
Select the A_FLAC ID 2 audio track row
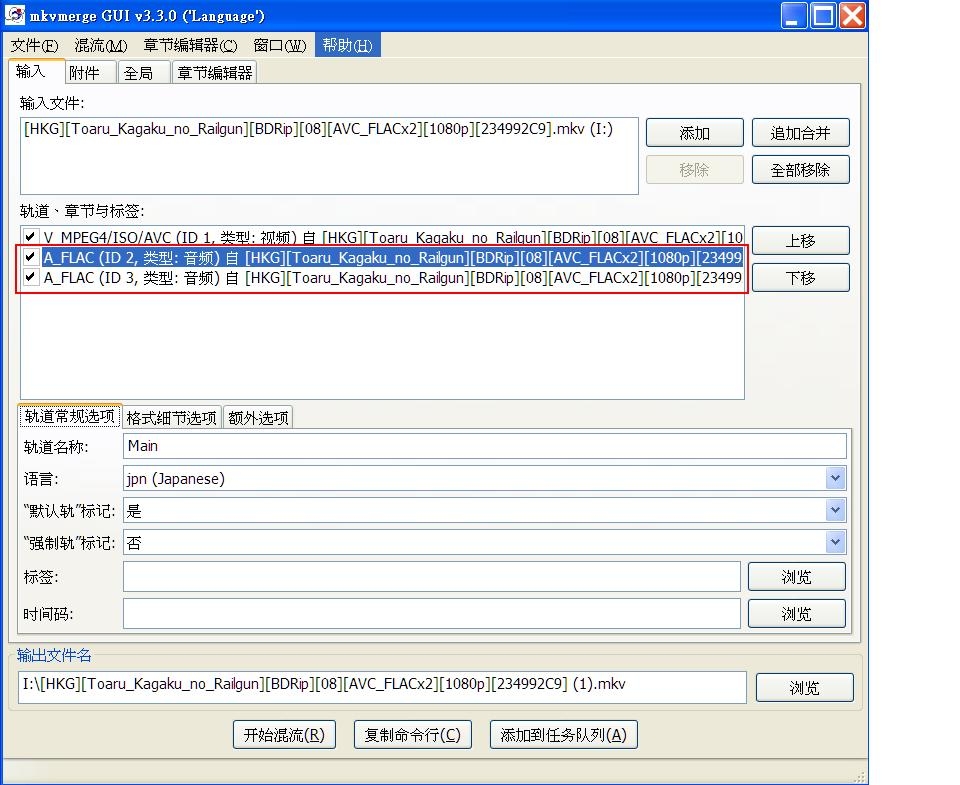tap(392, 257)
